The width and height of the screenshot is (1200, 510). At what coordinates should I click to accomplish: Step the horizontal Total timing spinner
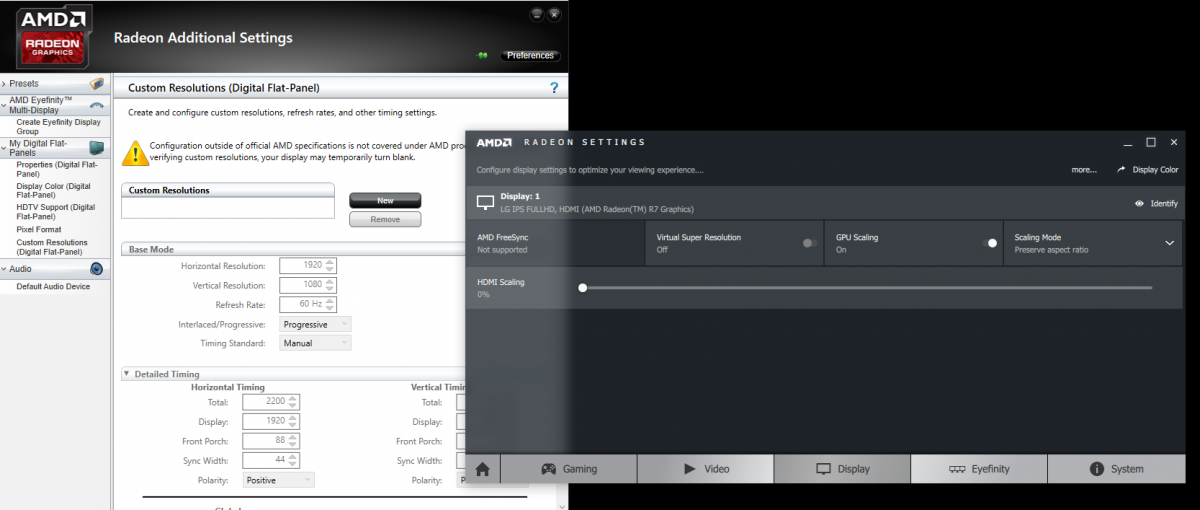pyautogui.click(x=294, y=402)
